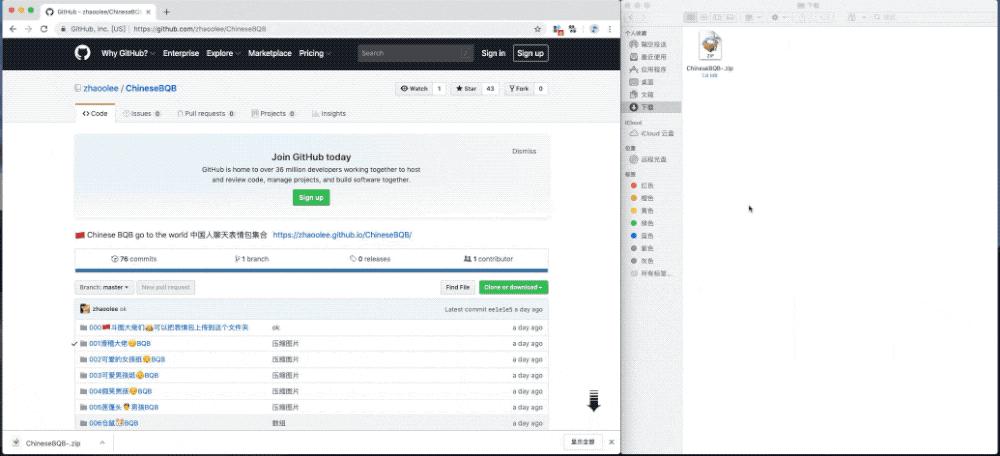Click the Sign in link

click(x=493, y=54)
